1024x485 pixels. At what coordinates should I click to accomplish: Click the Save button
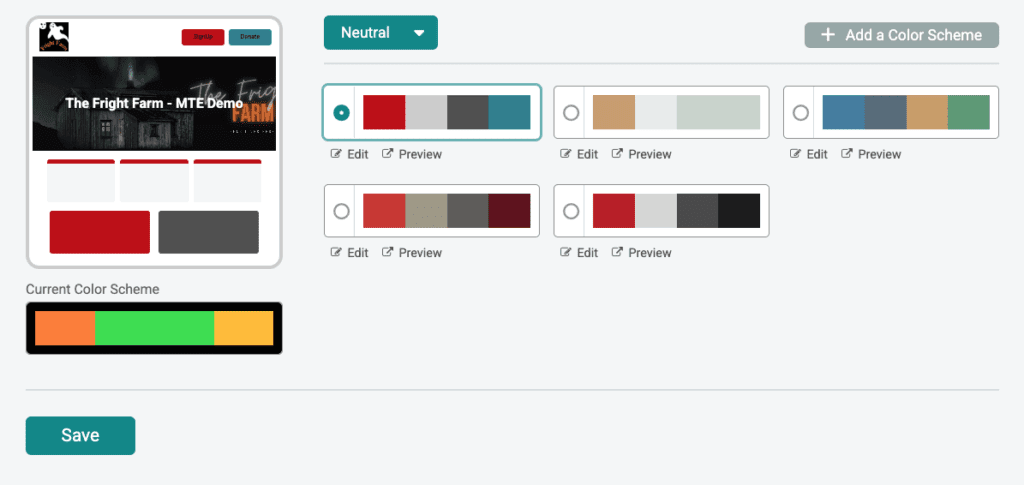pos(80,435)
